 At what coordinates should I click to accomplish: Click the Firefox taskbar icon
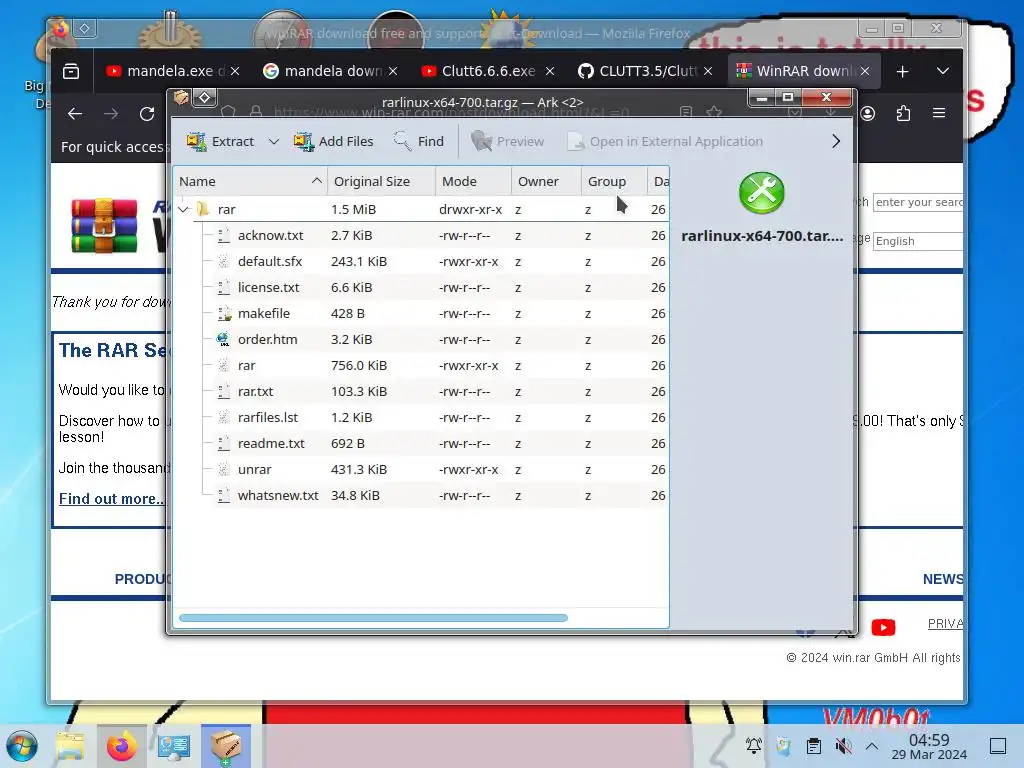point(121,746)
